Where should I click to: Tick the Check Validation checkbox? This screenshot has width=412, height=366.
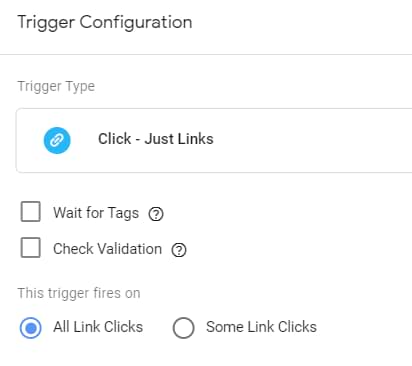31,248
